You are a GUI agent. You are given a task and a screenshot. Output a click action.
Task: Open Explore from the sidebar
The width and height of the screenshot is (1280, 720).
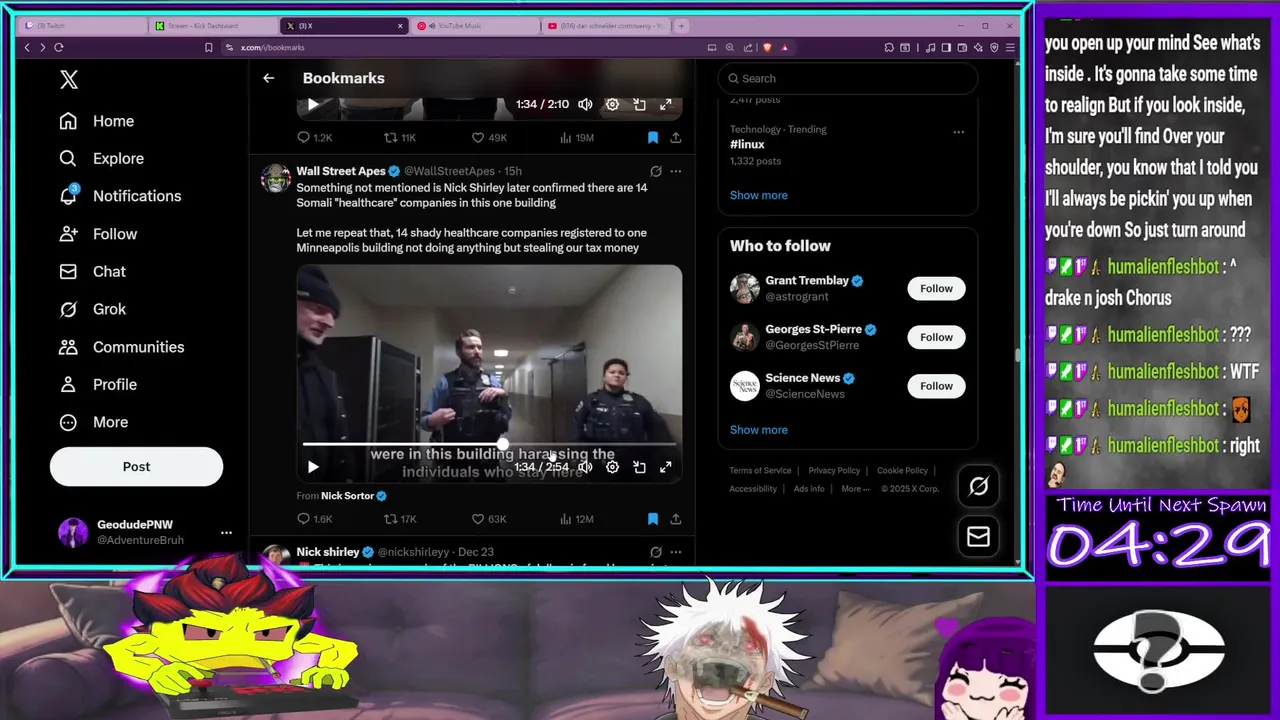(x=102, y=158)
